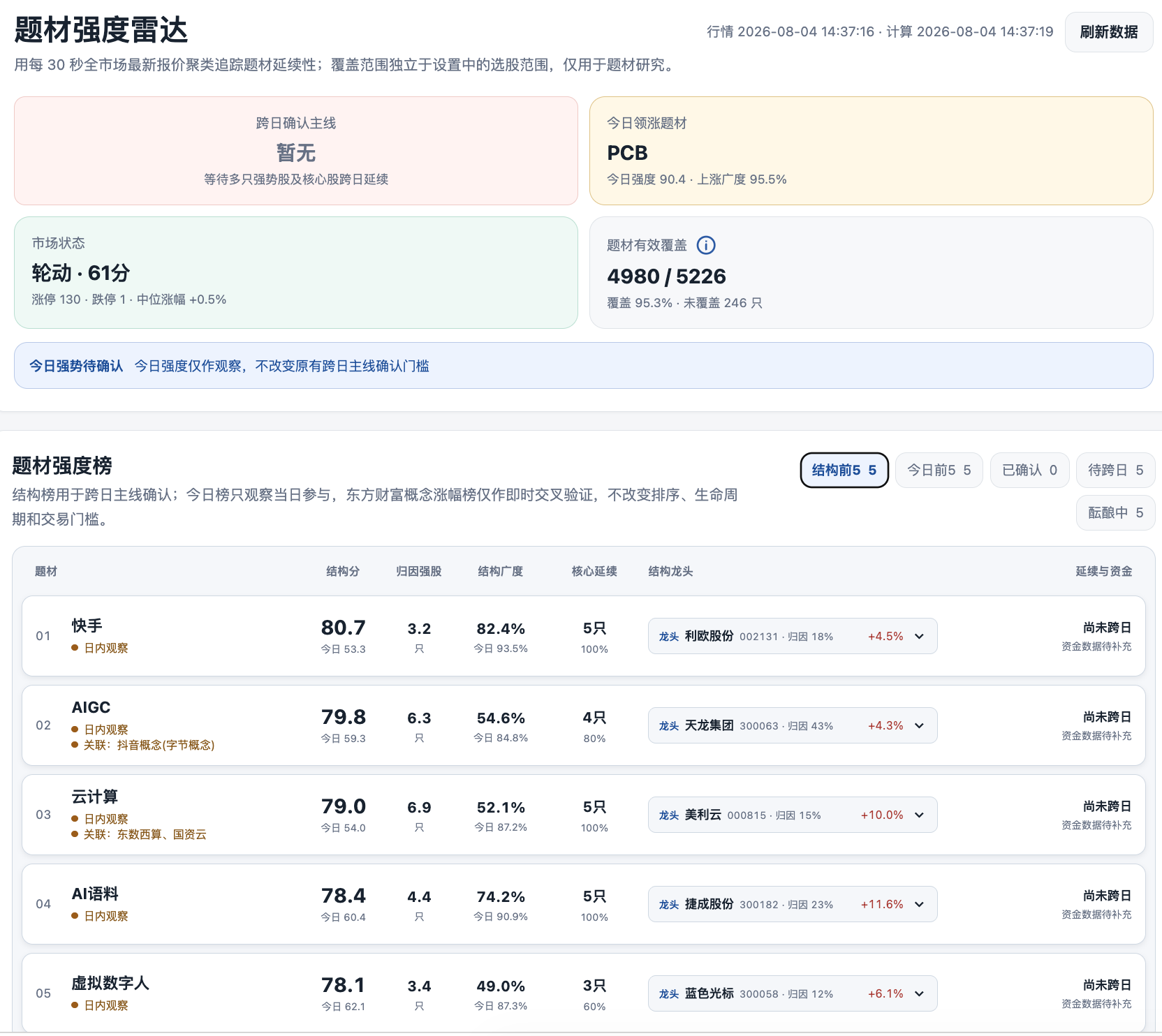Click the 78.4 structure score for AI语料
The height and width of the screenshot is (1036, 1162).
[344, 896]
